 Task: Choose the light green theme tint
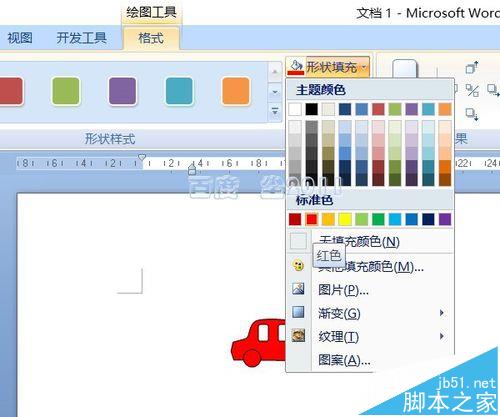(395, 127)
